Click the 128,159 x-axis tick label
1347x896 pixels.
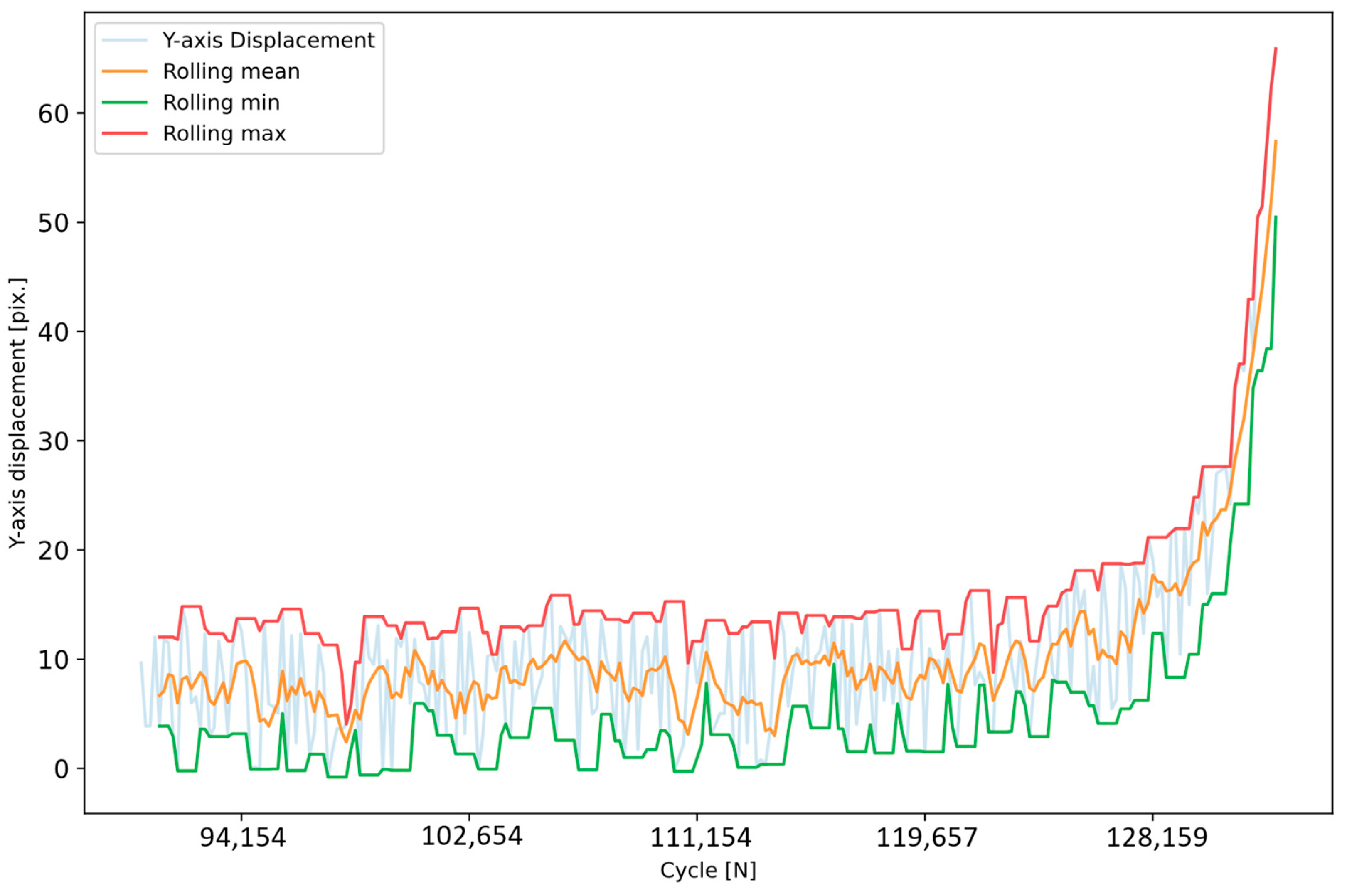point(1157,838)
